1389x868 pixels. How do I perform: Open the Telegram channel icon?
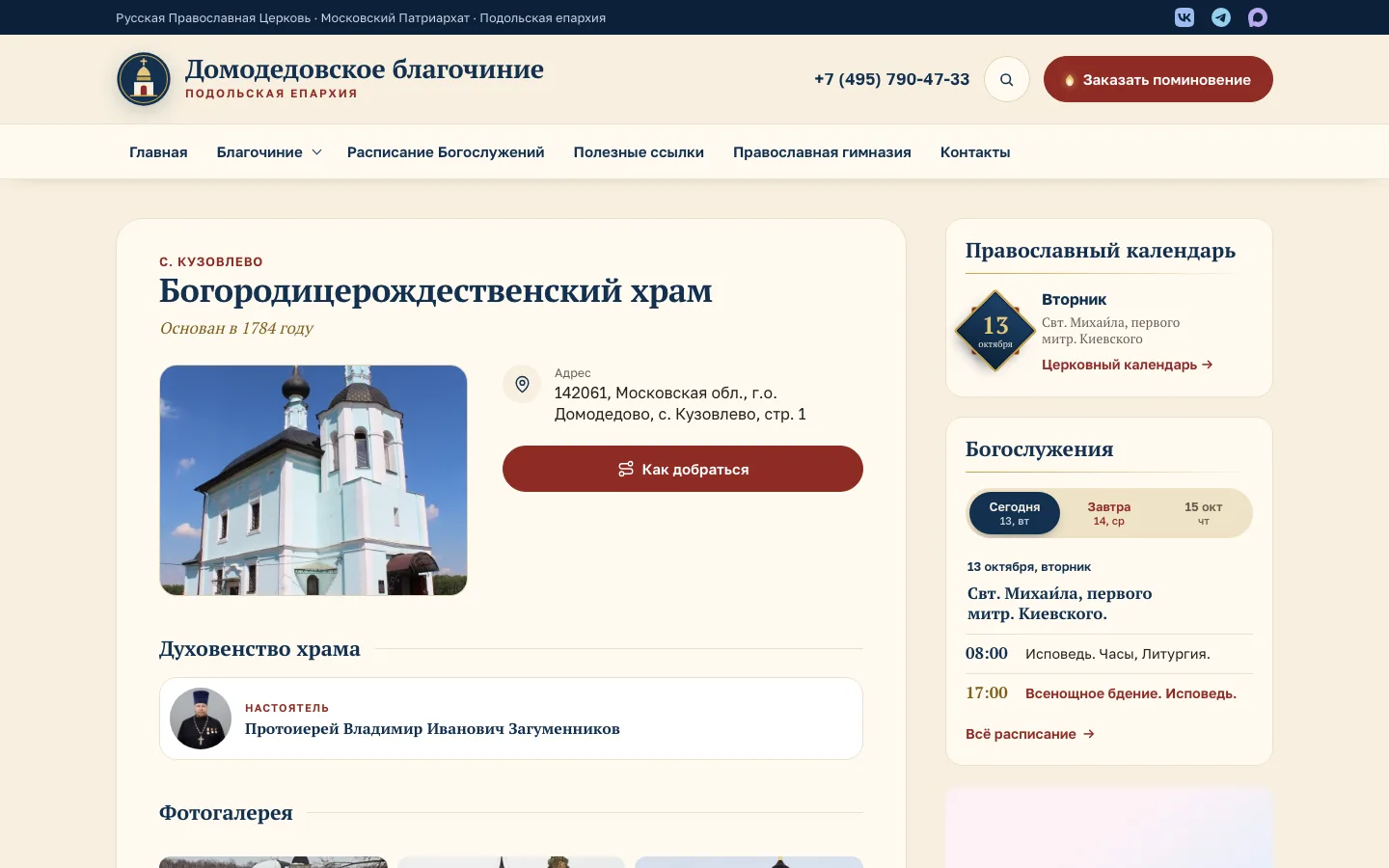pyautogui.click(x=1221, y=17)
